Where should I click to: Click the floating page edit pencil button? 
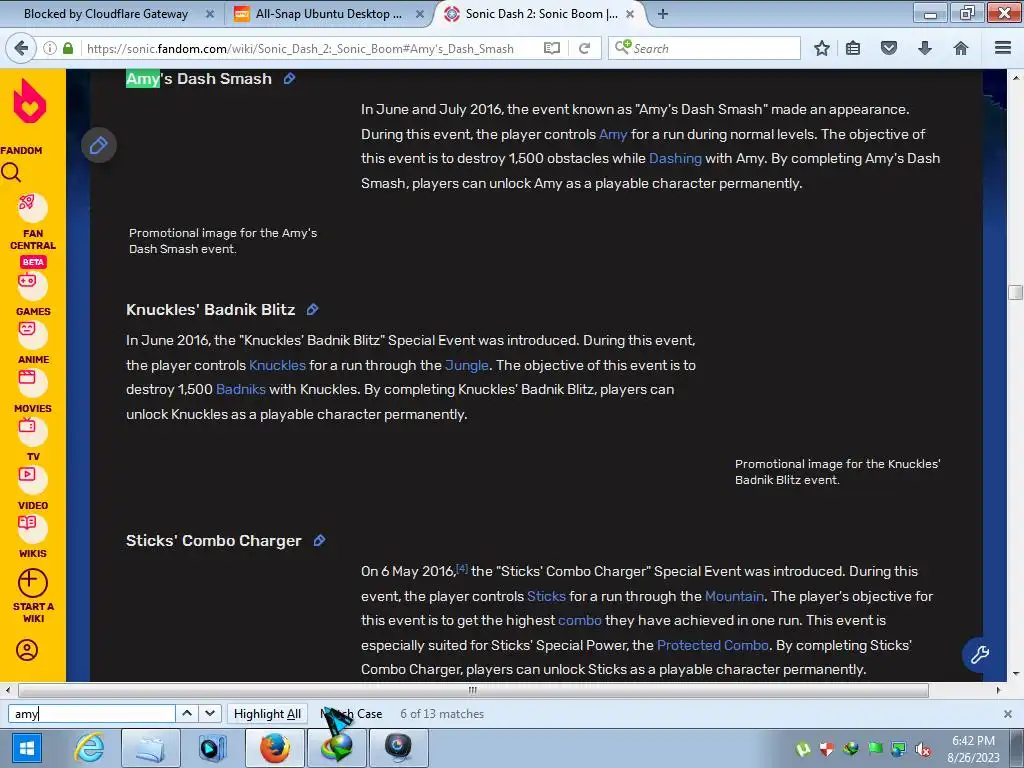[99, 145]
